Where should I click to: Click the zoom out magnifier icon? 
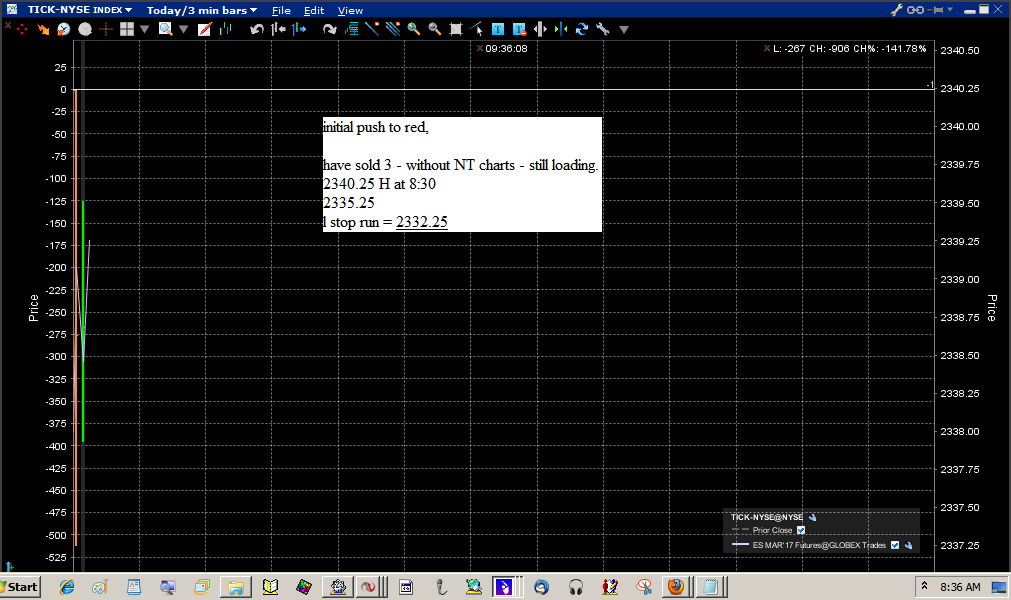tap(435, 29)
